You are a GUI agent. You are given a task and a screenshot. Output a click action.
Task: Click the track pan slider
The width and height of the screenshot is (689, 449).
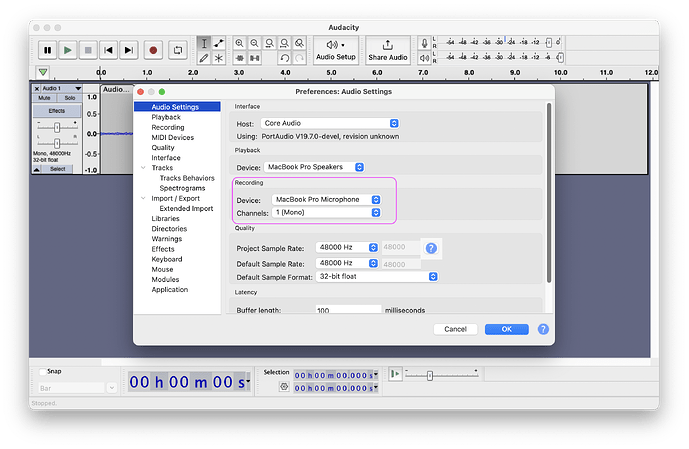[57, 143]
